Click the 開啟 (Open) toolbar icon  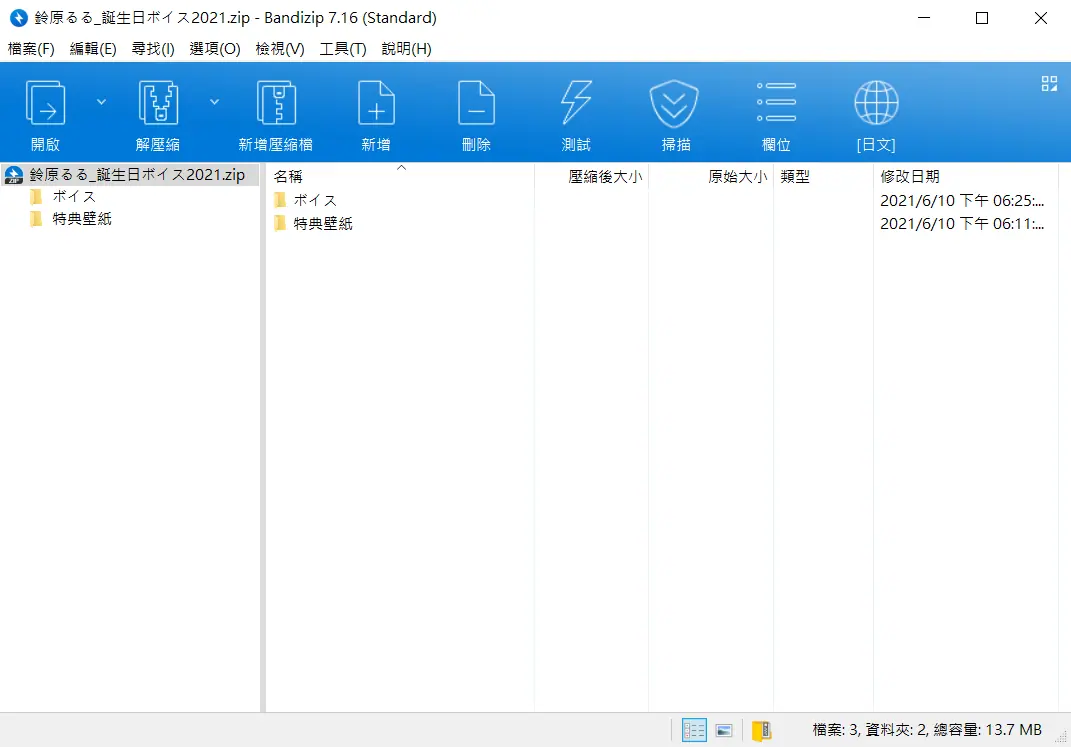(45, 103)
